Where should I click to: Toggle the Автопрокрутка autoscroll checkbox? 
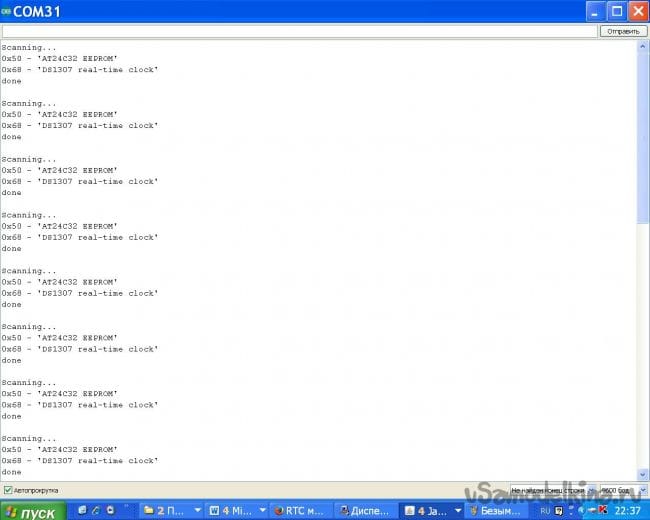coord(9,490)
